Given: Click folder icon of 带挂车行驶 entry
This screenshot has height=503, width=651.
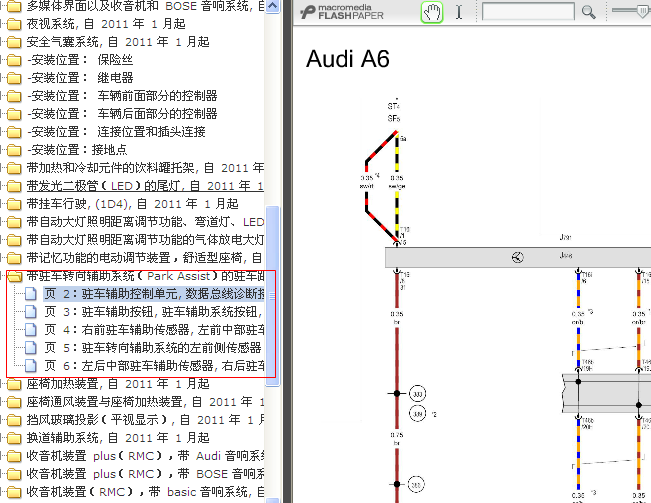Looking at the screenshot, I should [14, 204].
